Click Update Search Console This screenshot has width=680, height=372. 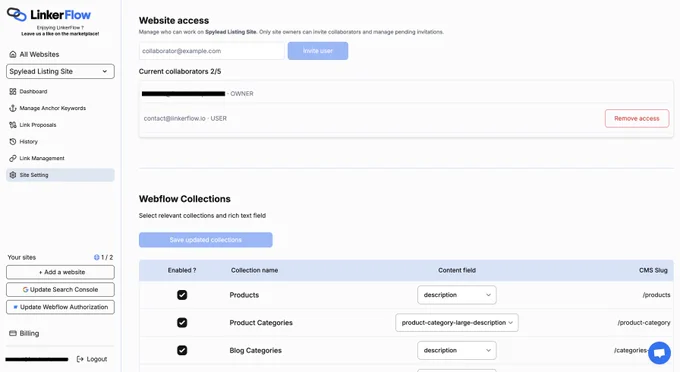tap(60, 290)
